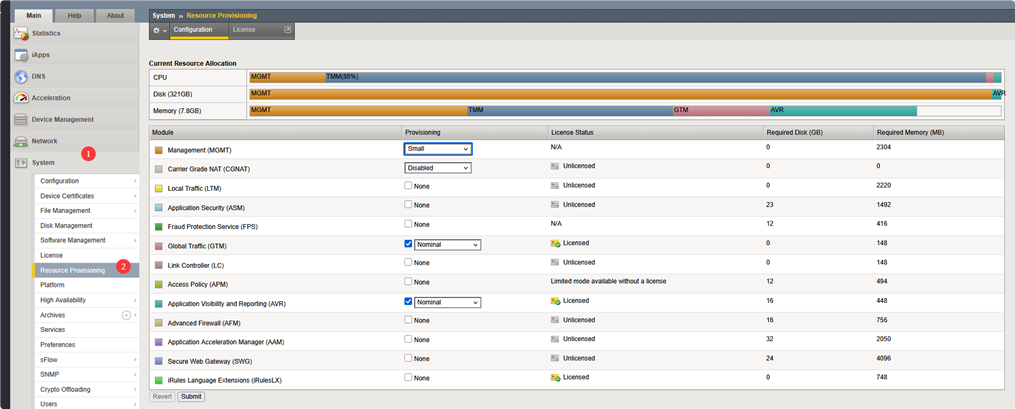Click the iApps sidebar icon
This screenshot has width=1015, height=409.
point(21,55)
